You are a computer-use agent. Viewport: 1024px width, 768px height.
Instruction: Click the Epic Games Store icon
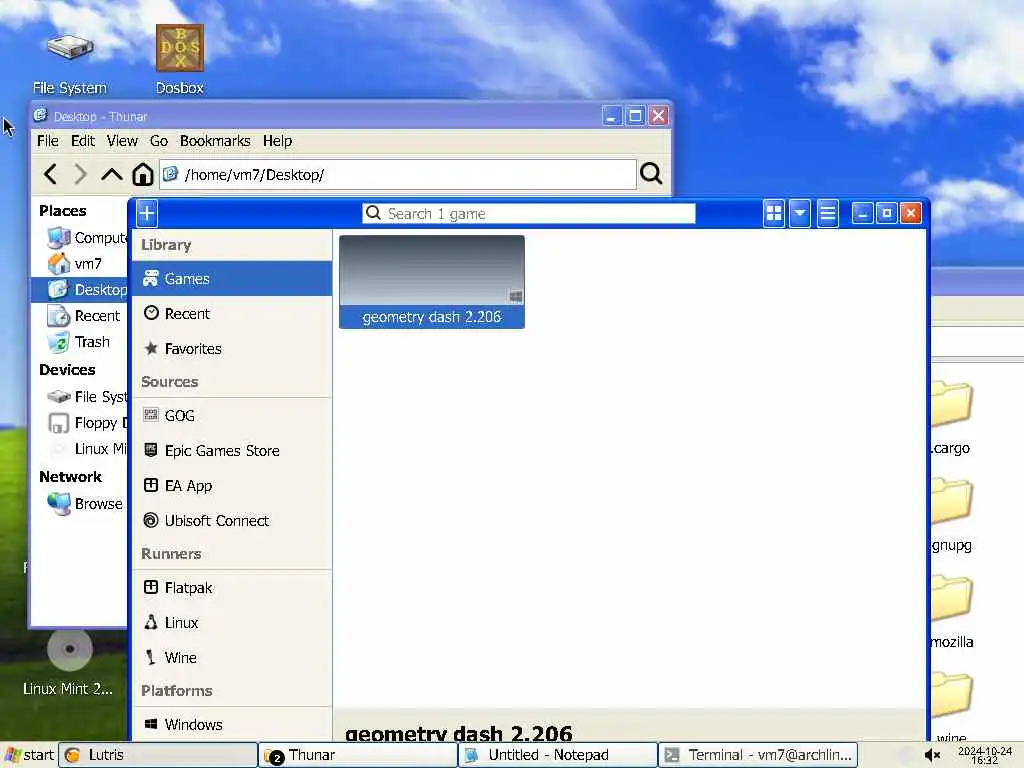[151, 450]
